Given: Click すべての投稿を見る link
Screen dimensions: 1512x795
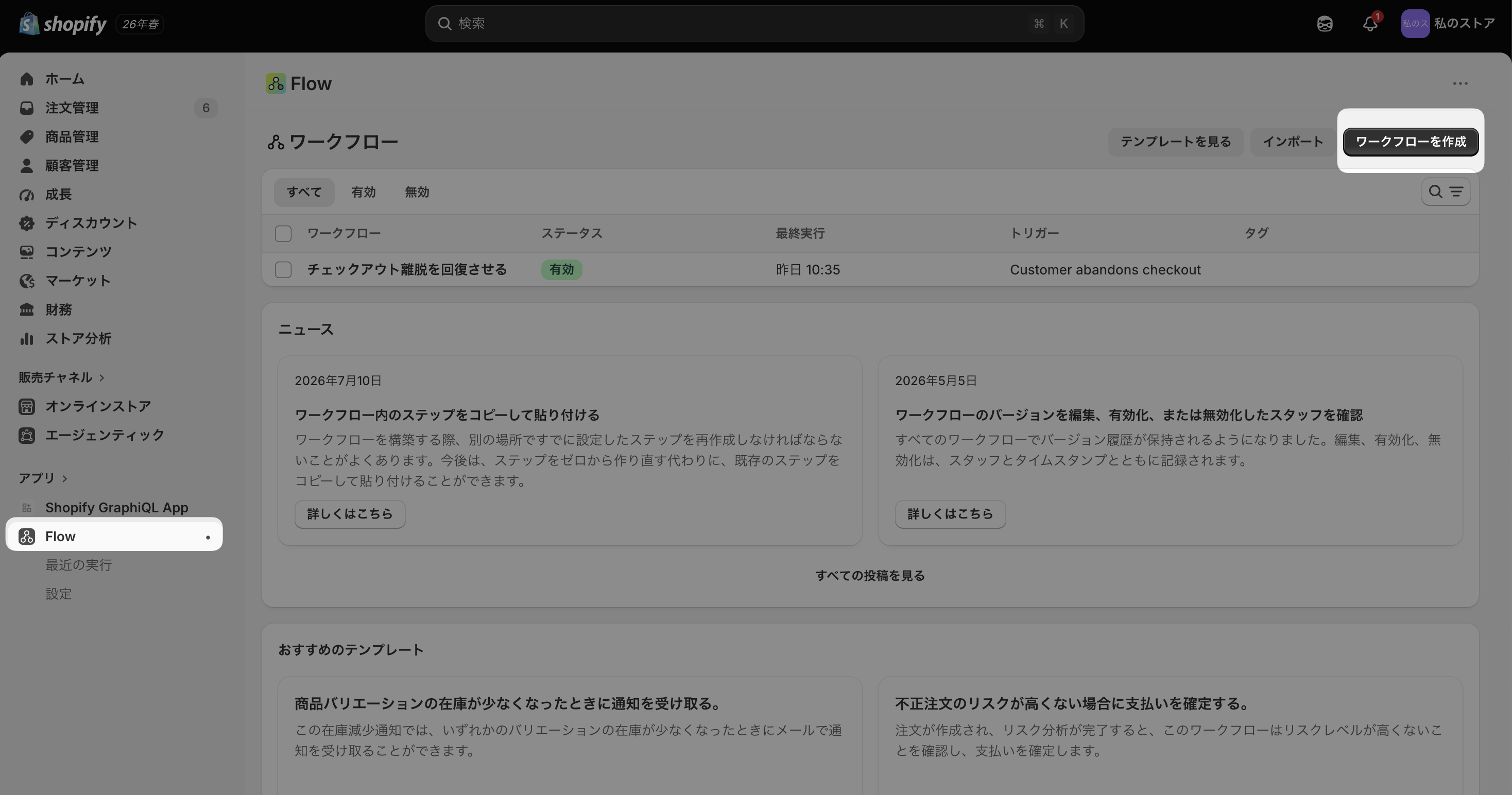Looking at the screenshot, I should 870,576.
